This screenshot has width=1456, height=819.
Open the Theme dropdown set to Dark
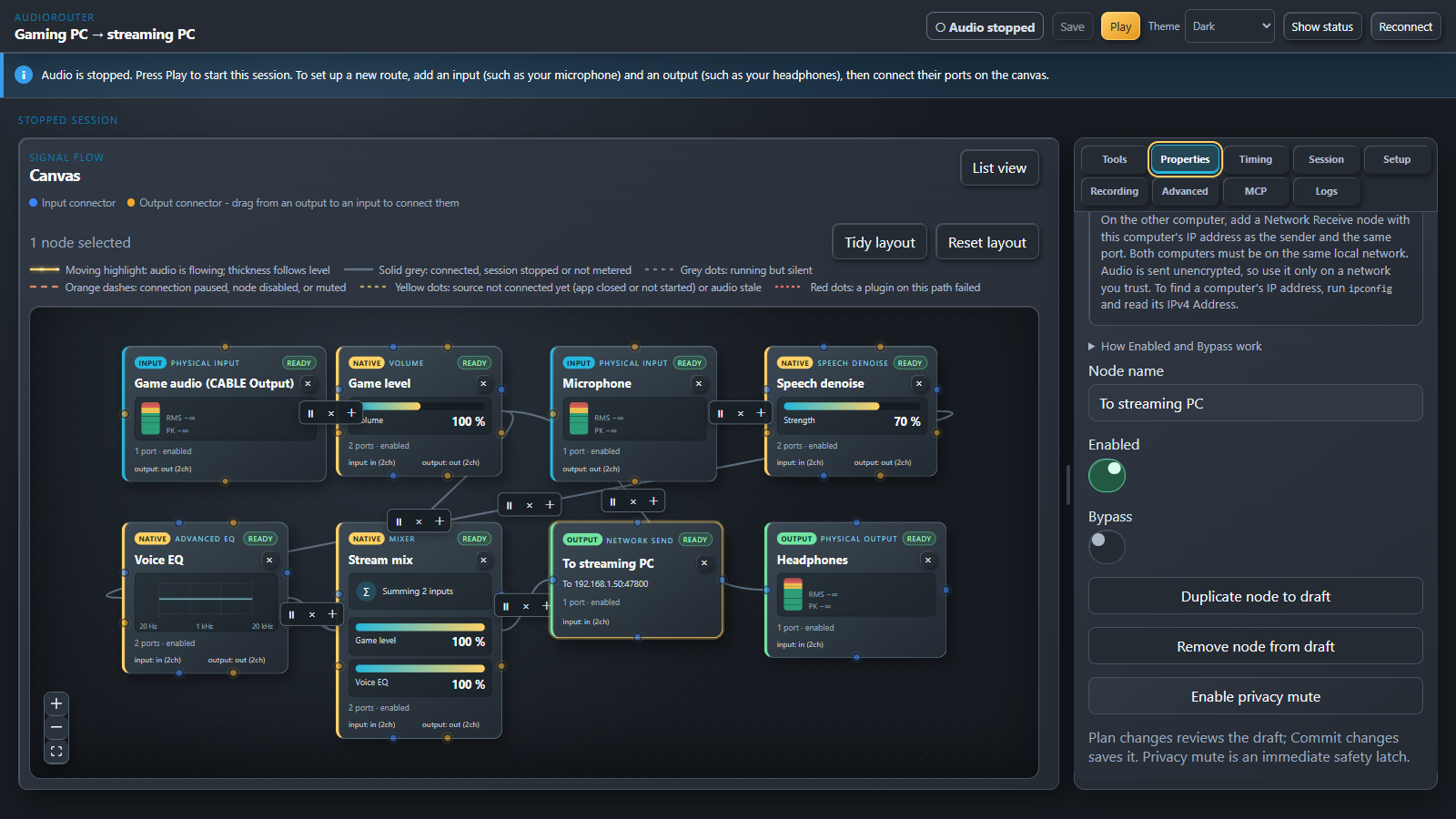point(1230,26)
